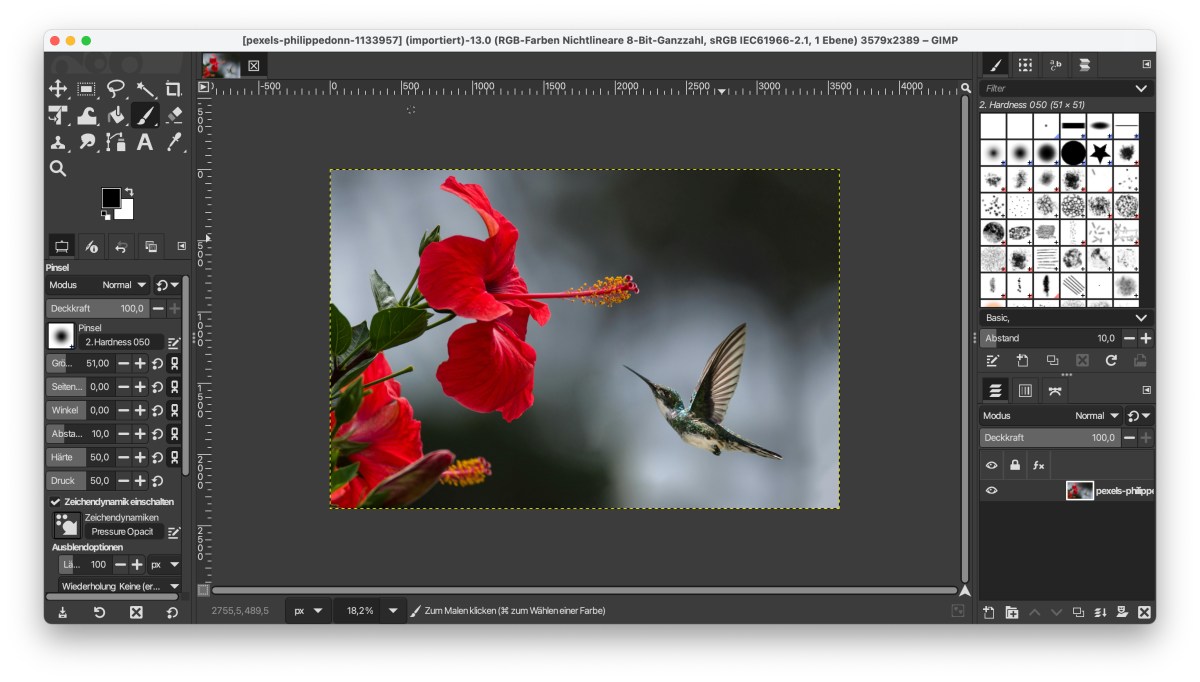Activate the Rectangle Select tool

tap(86, 88)
